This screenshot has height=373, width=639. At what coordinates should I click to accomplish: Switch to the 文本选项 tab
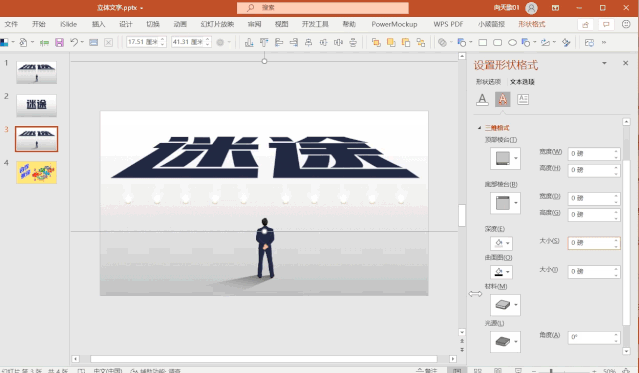pos(522,82)
